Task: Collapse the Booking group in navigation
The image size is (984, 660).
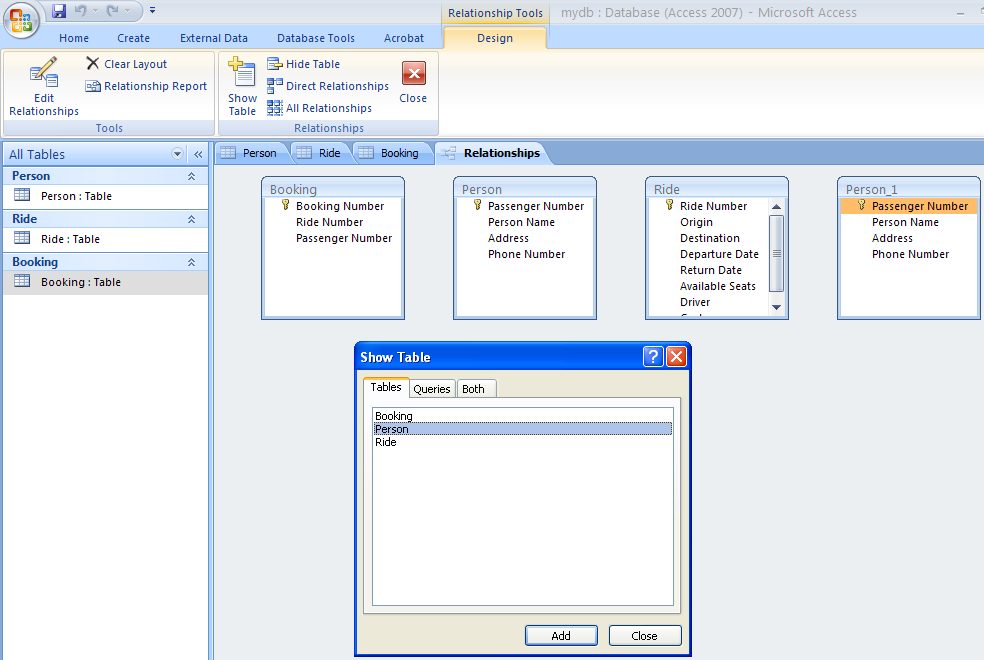Action: click(x=191, y=262)
